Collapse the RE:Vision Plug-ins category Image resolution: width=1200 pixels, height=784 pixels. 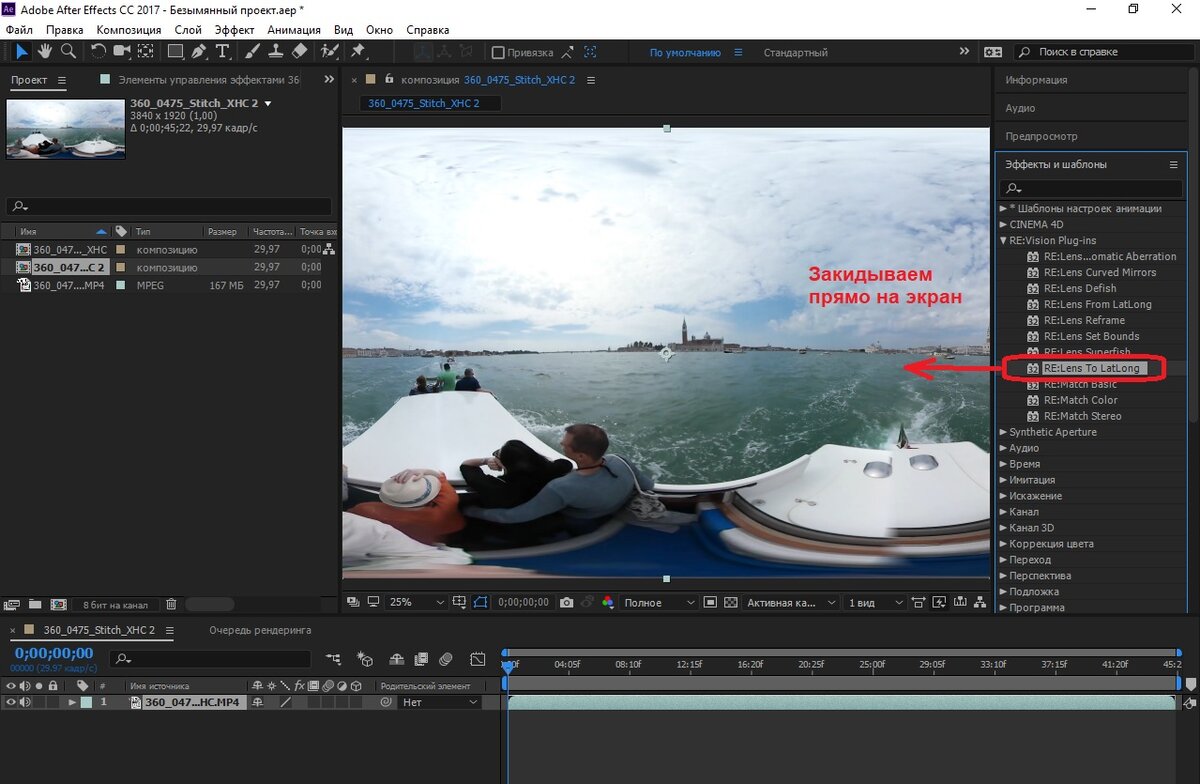pos(1003,240)
